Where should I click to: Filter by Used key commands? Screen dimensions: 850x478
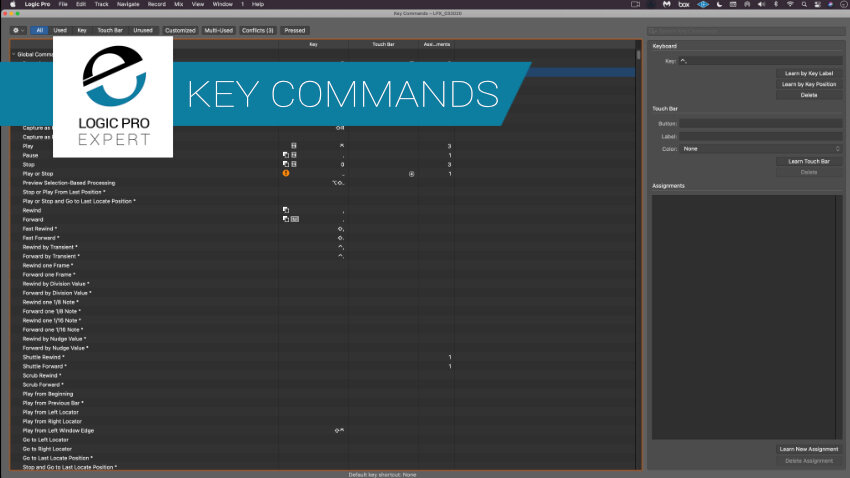coord(60,30)
